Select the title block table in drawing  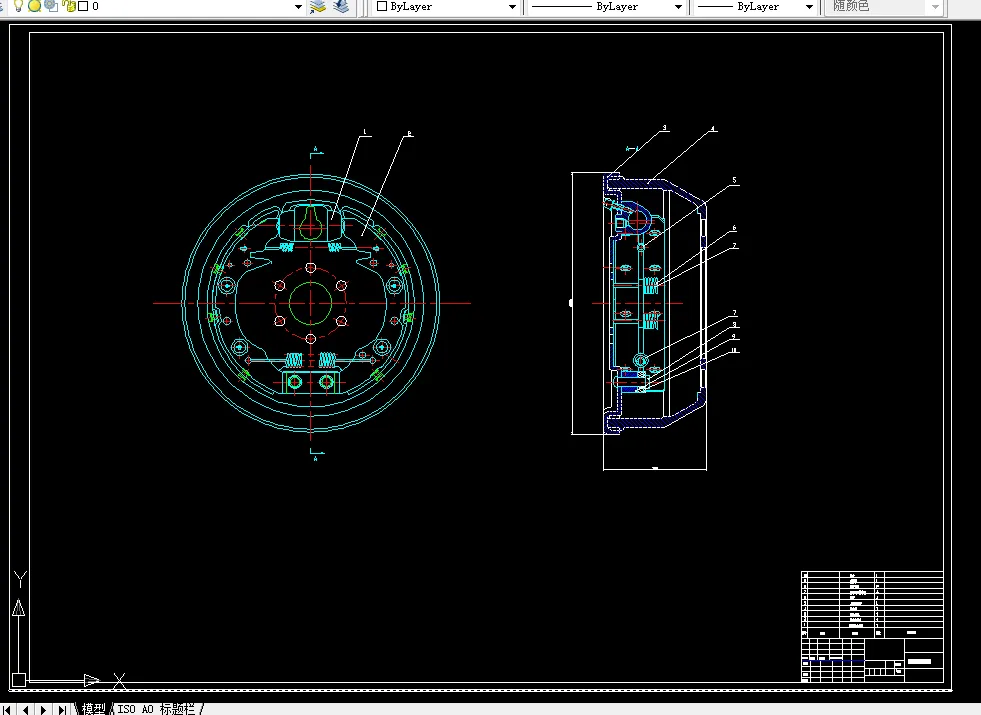(872, 626)
